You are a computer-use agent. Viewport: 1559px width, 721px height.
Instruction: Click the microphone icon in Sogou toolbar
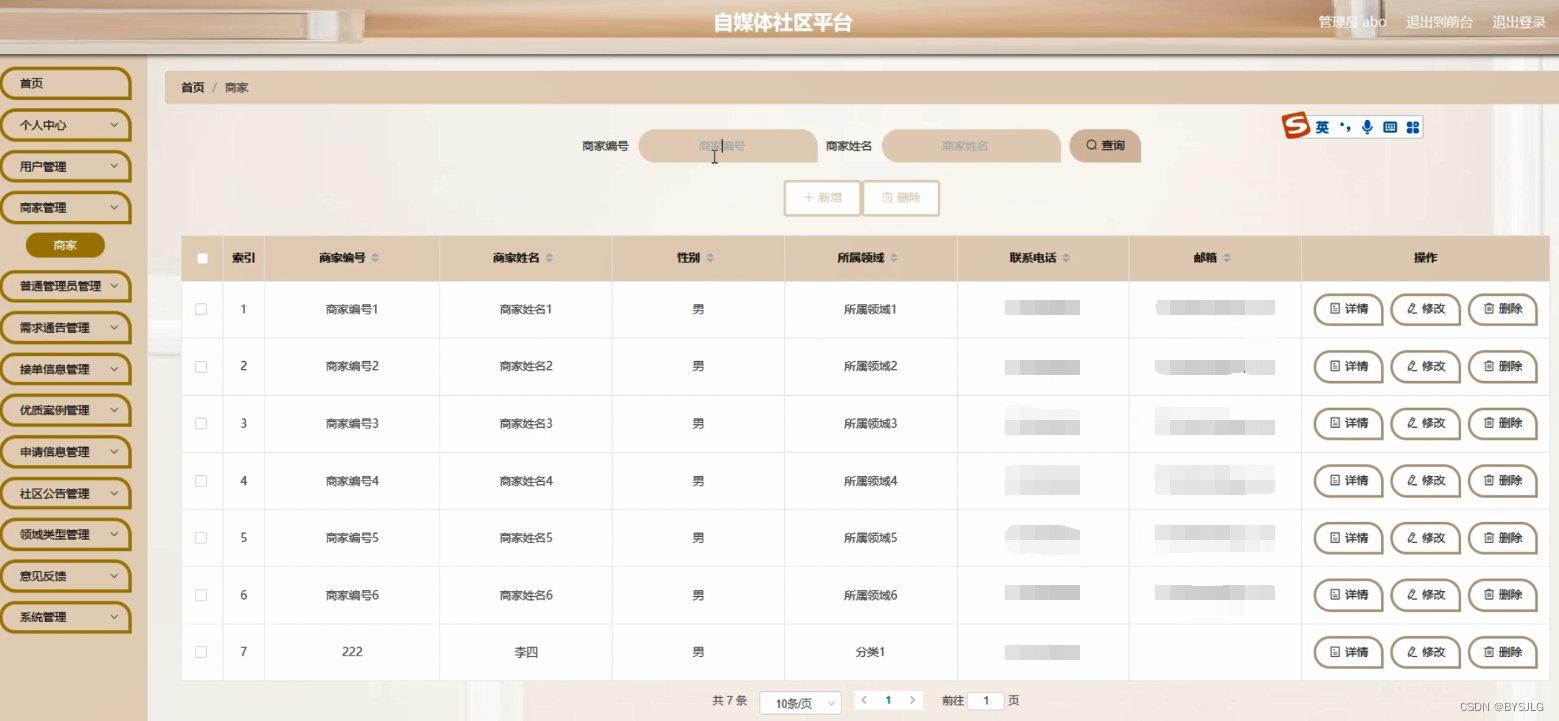pos(1367,127)
